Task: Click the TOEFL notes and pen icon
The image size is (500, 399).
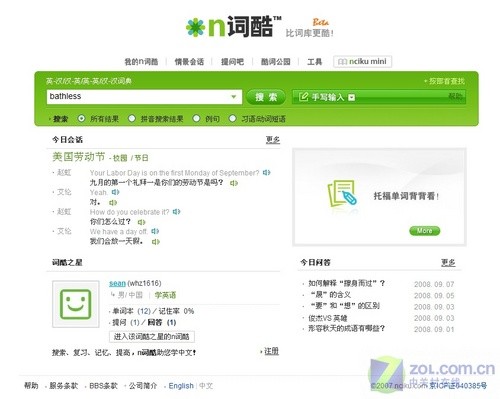Action: (342, 193)
